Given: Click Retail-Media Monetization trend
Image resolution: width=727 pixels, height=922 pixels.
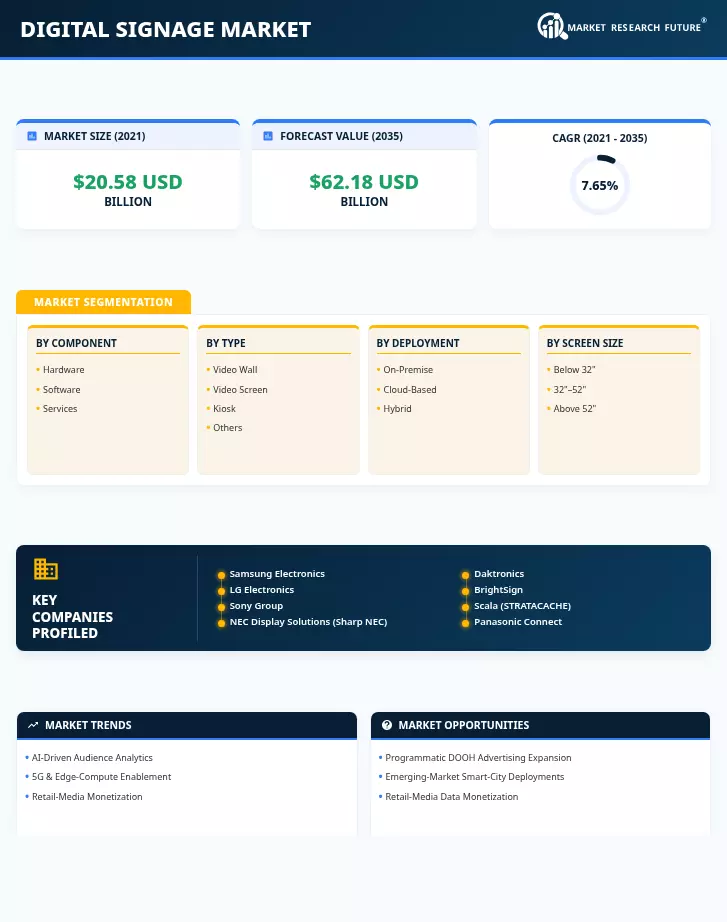Looking at the screenshot, I should coord(87,797).
